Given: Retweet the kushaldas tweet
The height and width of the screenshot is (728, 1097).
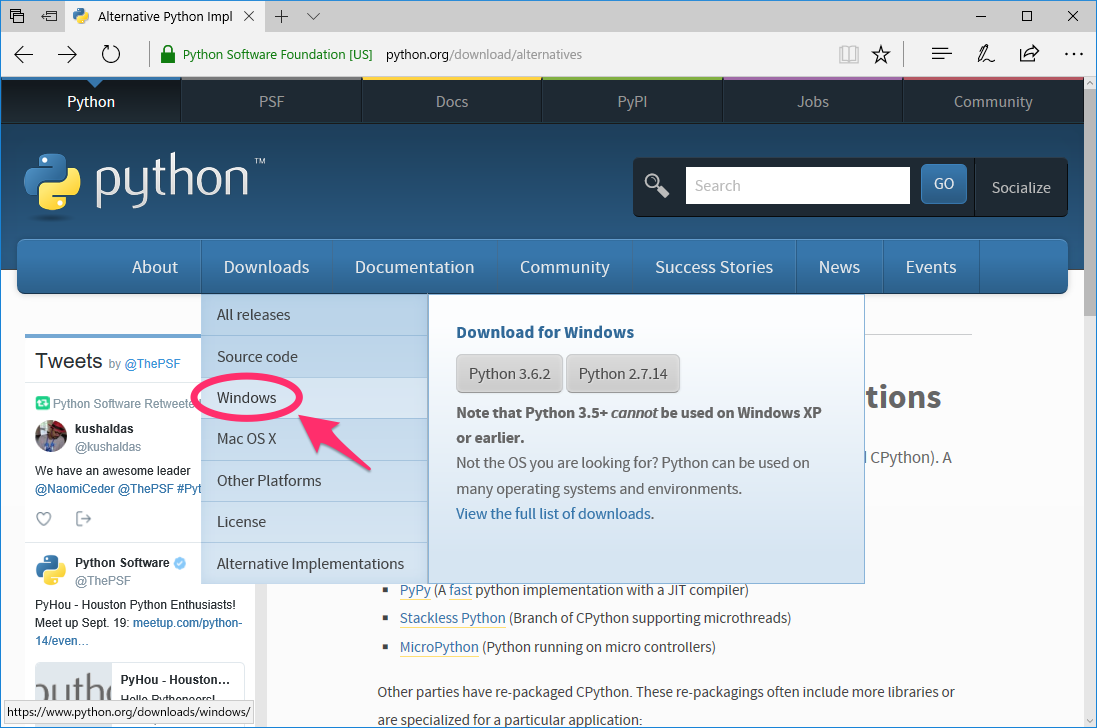Looking at the screenshot, I should [84, 519].
